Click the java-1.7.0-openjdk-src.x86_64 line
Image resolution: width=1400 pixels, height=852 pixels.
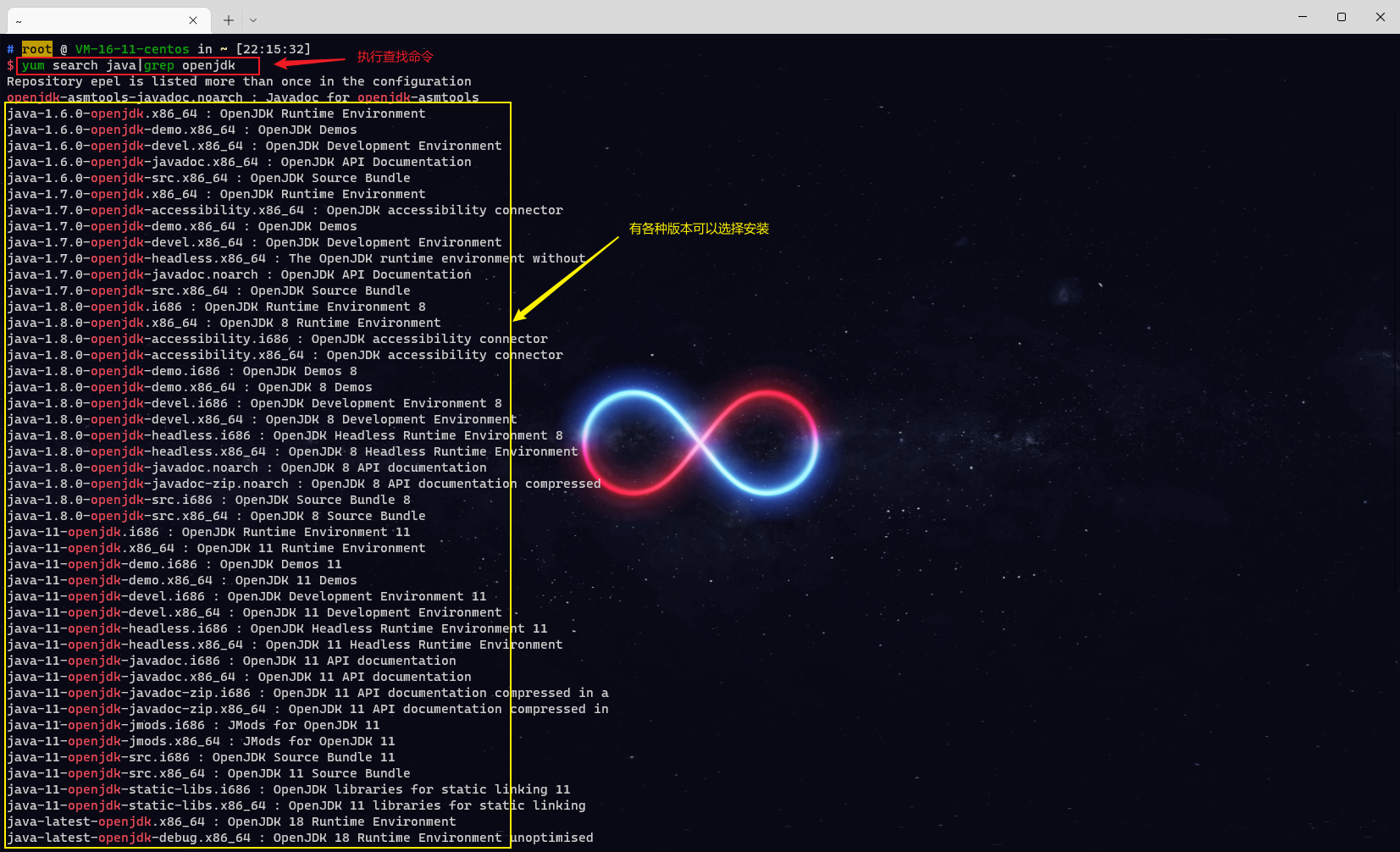click(x=208, y=290)
